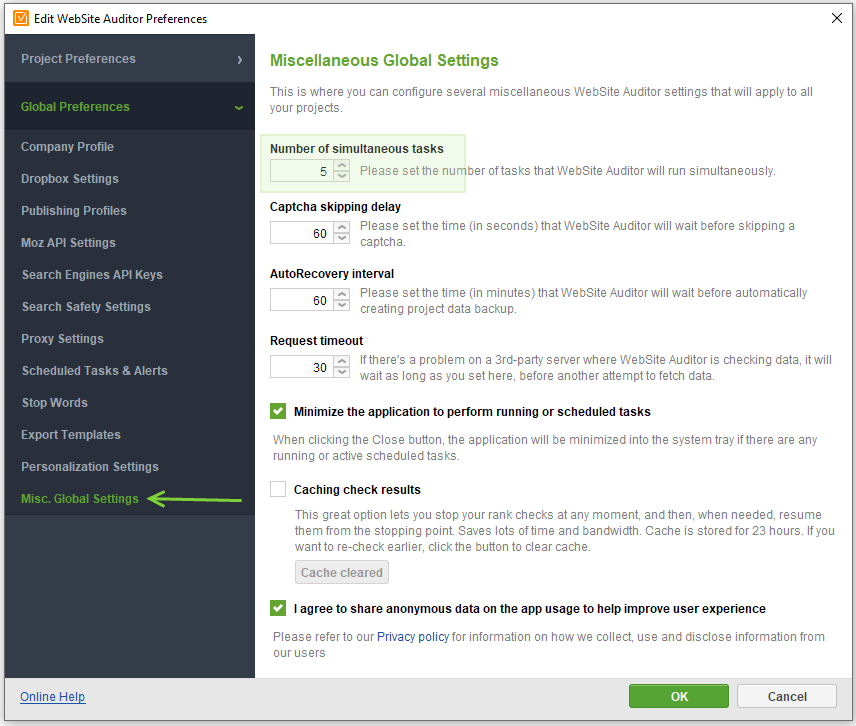Disable minimize application for scheduled tasks checkbox

pyautogui.click(x=278, y=411)
